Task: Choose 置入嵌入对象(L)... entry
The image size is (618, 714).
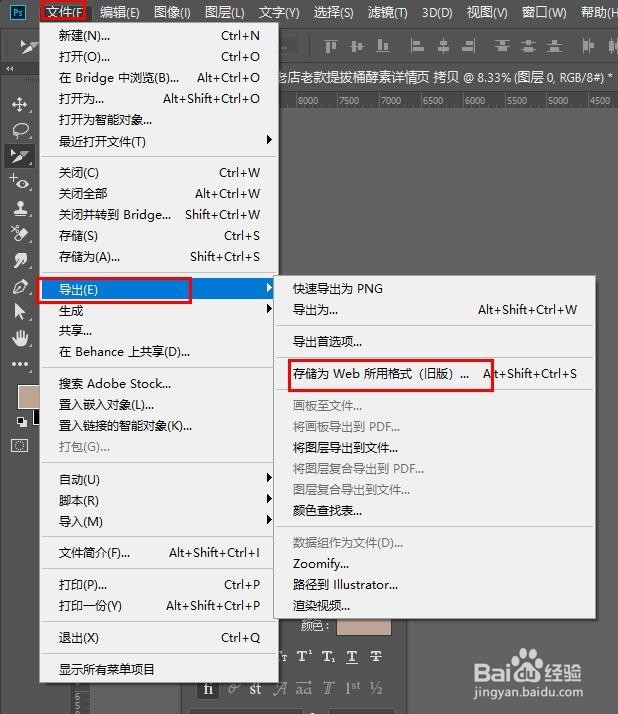Action: point(159,404)
